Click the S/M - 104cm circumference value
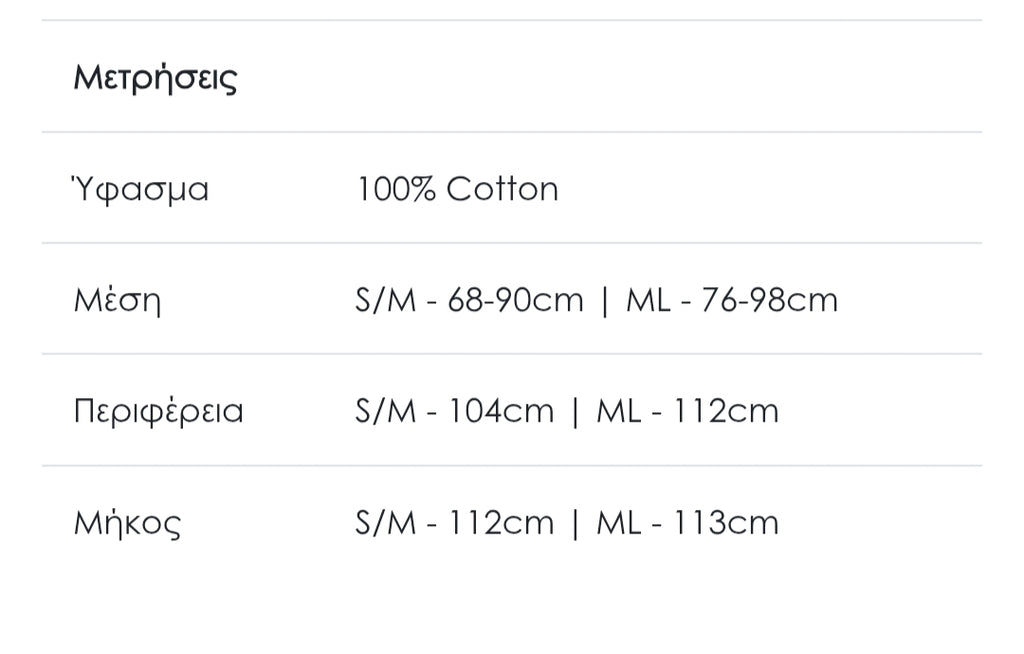The height and width of the screenshot is (654, 1024). click(454, 411)
